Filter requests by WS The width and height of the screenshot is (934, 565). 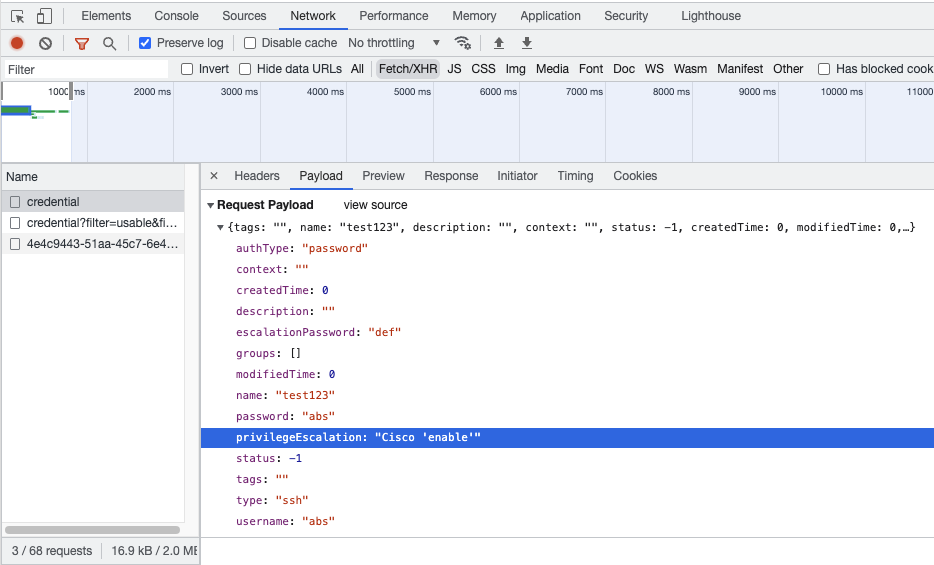[654, 69]
